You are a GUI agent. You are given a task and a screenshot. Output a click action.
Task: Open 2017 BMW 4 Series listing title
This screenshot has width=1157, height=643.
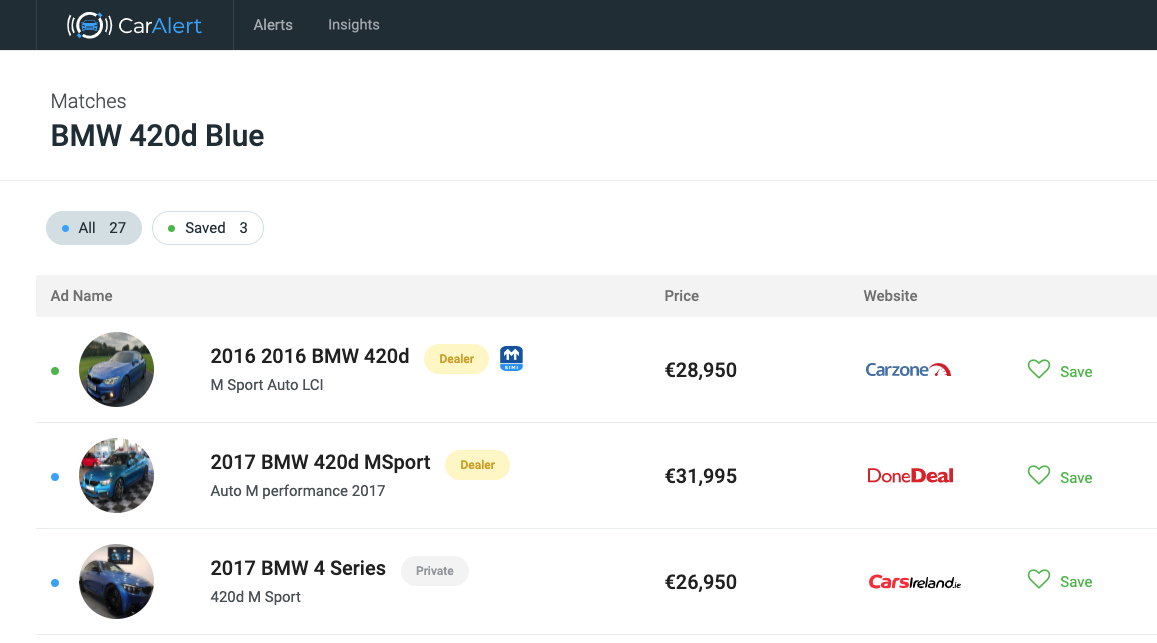click(x=298, y=569)
